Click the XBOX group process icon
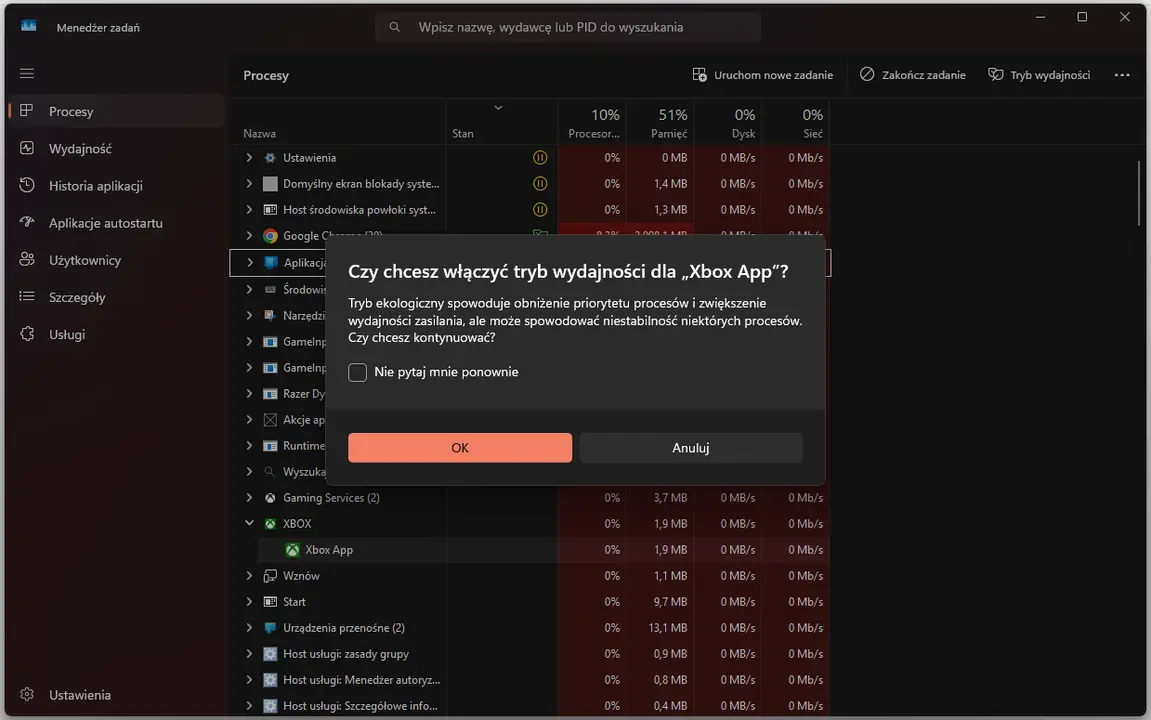The width and height of the screenshot is (1151, 720). click(x=270, y=524)
